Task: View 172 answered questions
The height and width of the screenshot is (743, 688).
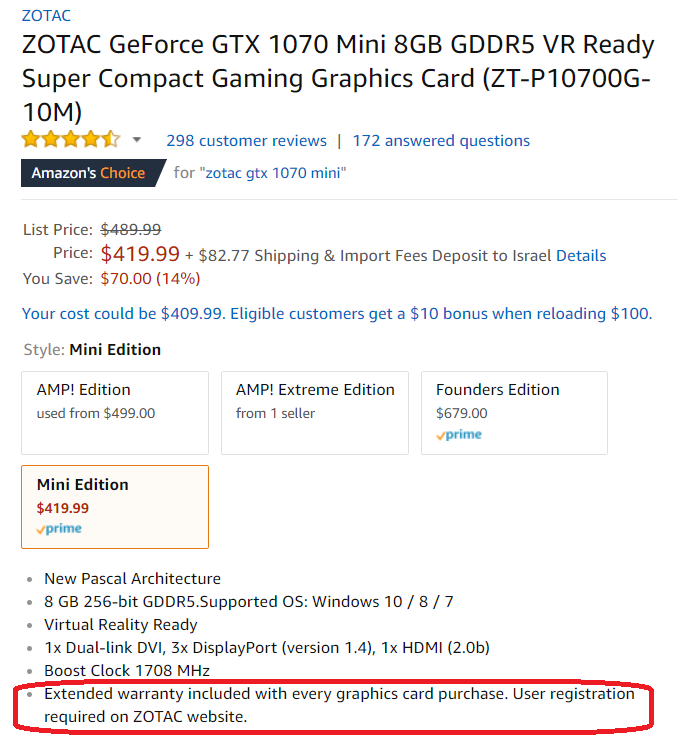Action: [441, 141]
